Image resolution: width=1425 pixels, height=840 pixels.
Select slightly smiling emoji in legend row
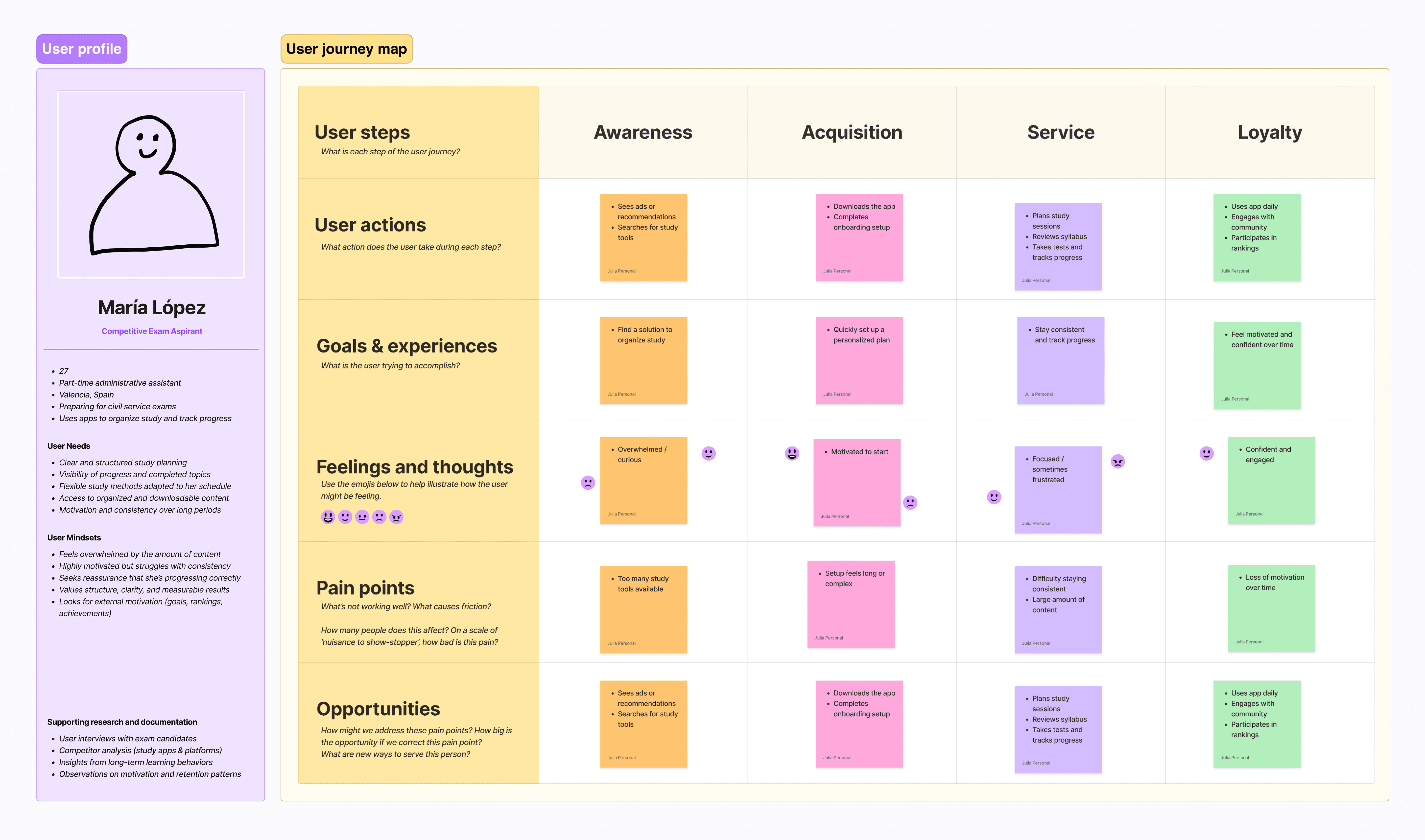(345, 517)
